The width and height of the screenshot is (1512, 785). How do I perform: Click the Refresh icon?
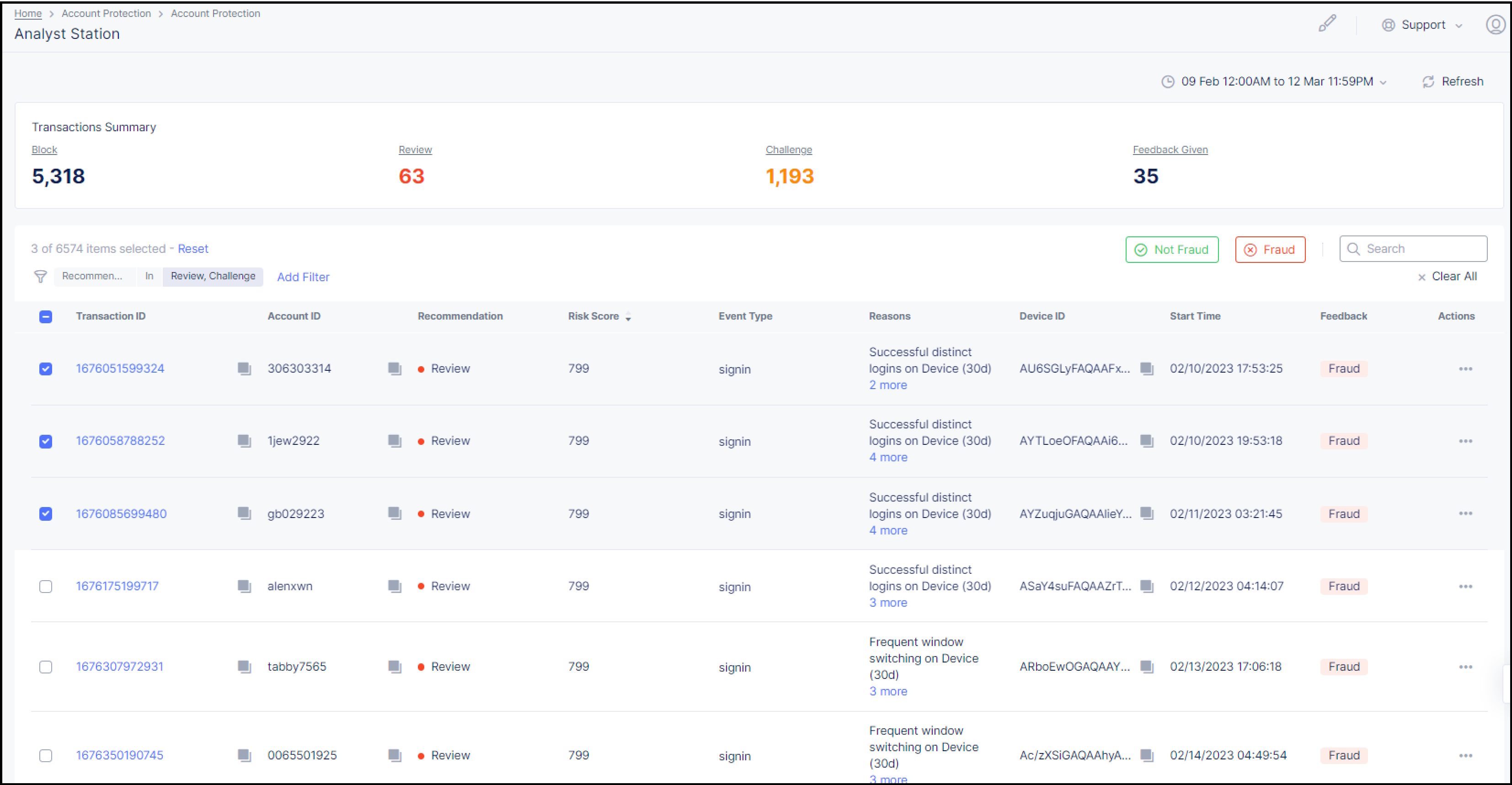[1428, 82]
